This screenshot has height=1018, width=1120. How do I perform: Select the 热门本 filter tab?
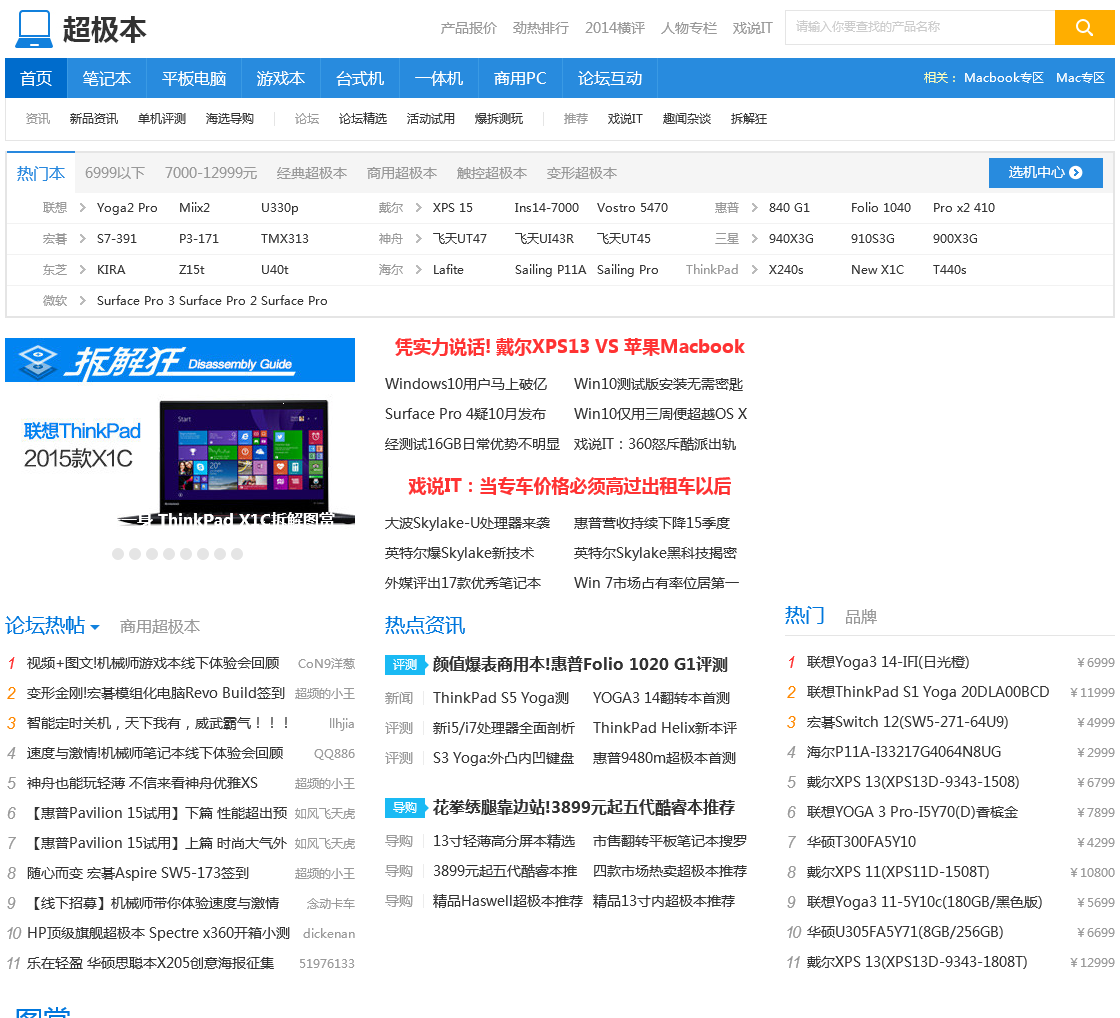[x=41, y=173]
